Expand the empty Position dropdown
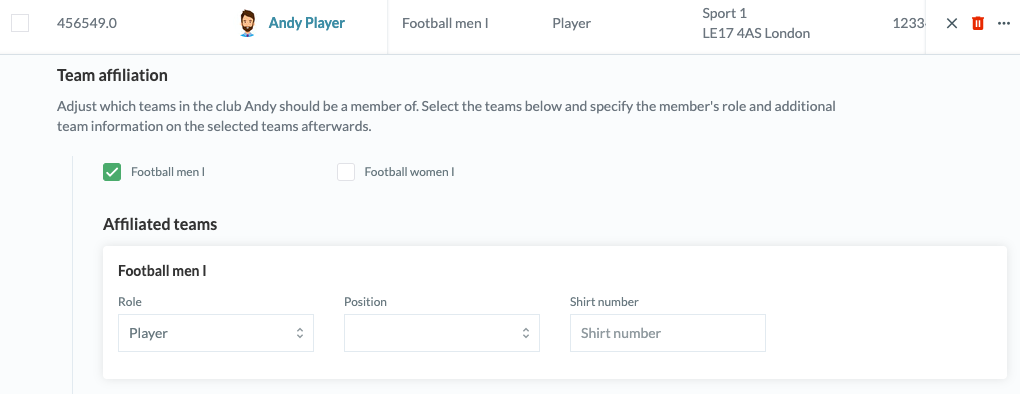Viewport: 1020px width, 394px height. (442, 333)
